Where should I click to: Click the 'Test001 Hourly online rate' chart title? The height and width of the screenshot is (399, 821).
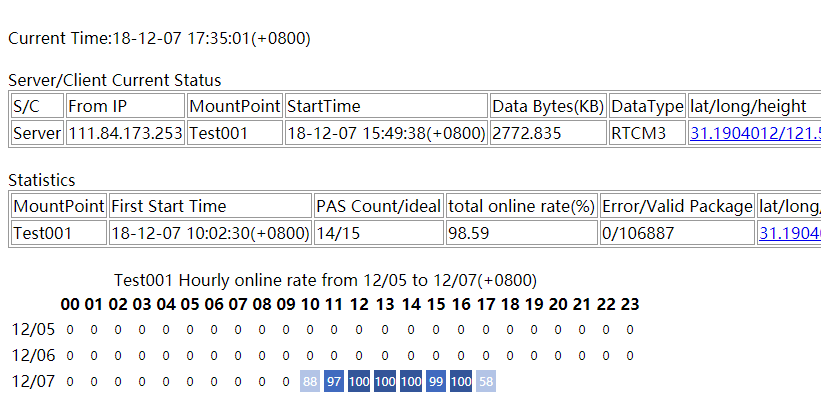tap(326, 281)
